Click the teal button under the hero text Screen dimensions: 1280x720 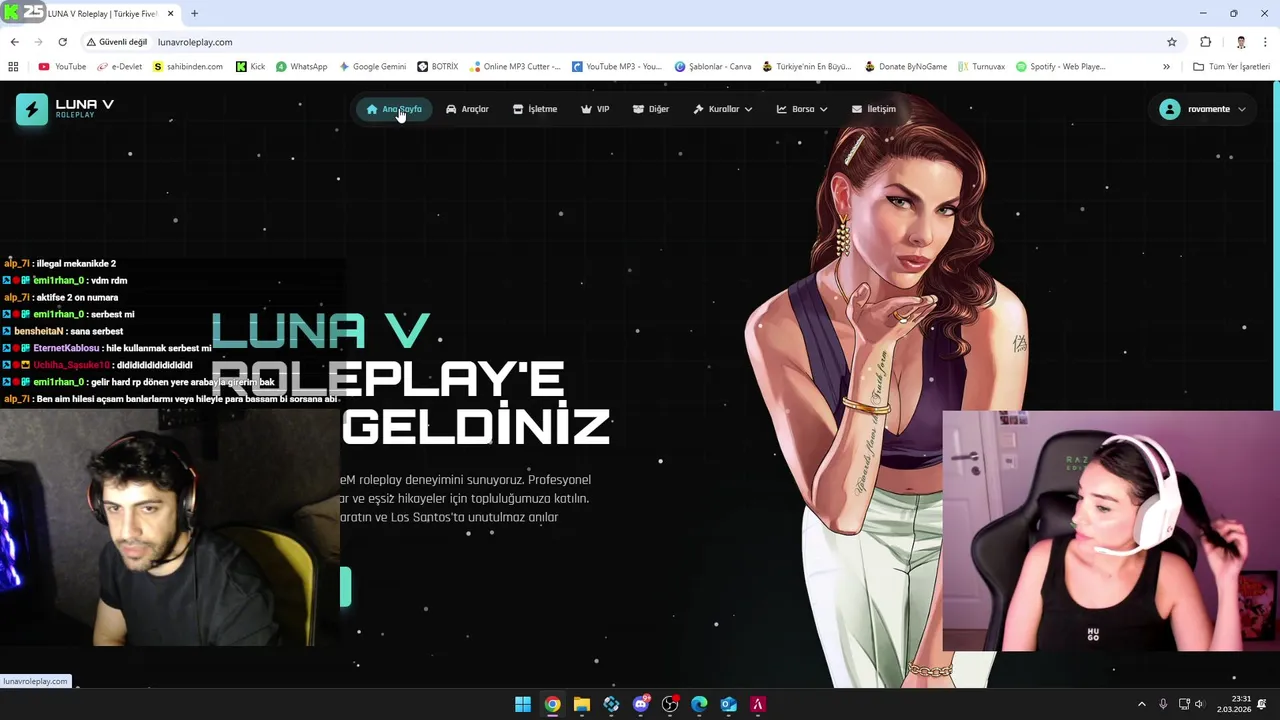tap(346, 587)
